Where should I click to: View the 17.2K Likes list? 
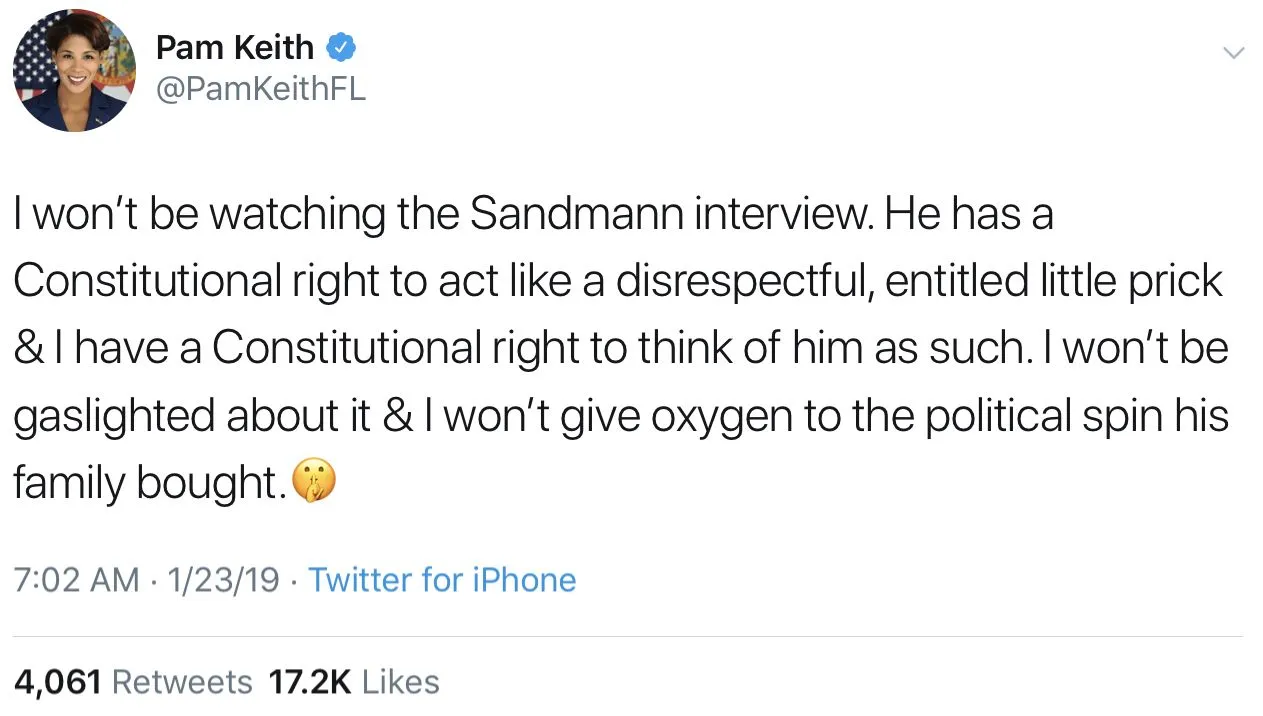pos(353,682)
